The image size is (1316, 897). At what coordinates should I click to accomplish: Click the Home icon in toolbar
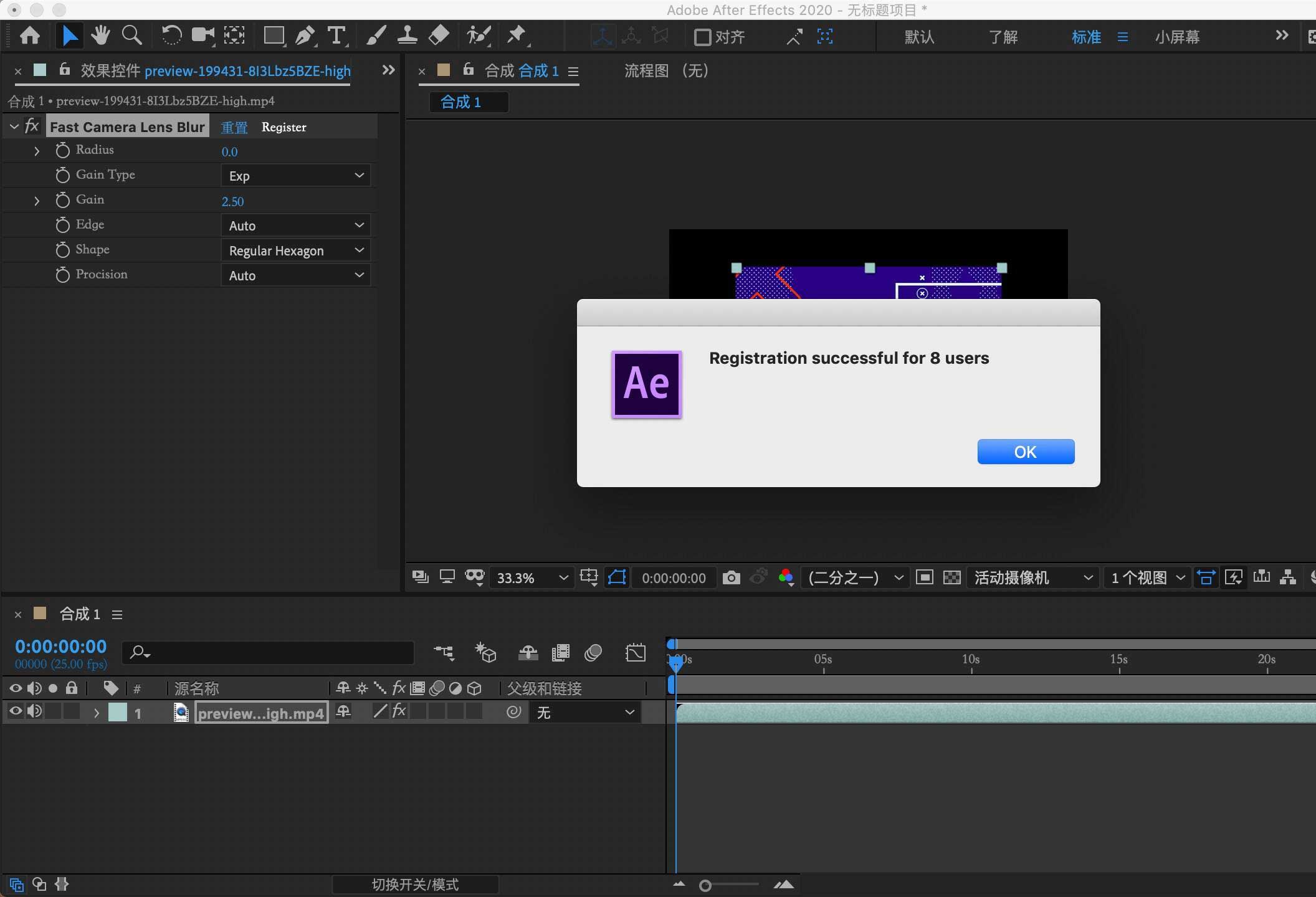pyautogui.click(x=30, y=36)
